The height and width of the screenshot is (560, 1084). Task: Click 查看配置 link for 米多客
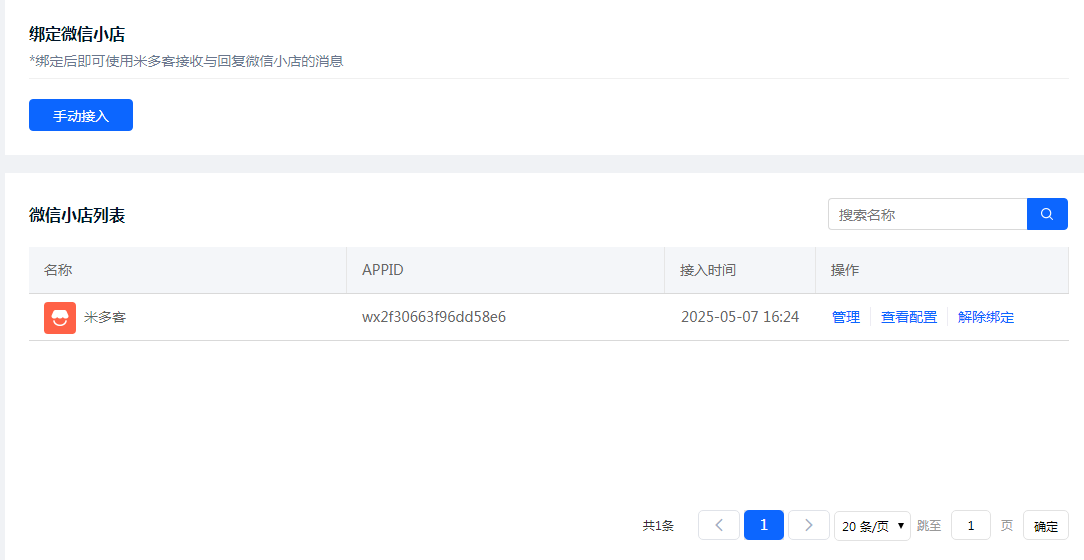(x=909, y=317)
